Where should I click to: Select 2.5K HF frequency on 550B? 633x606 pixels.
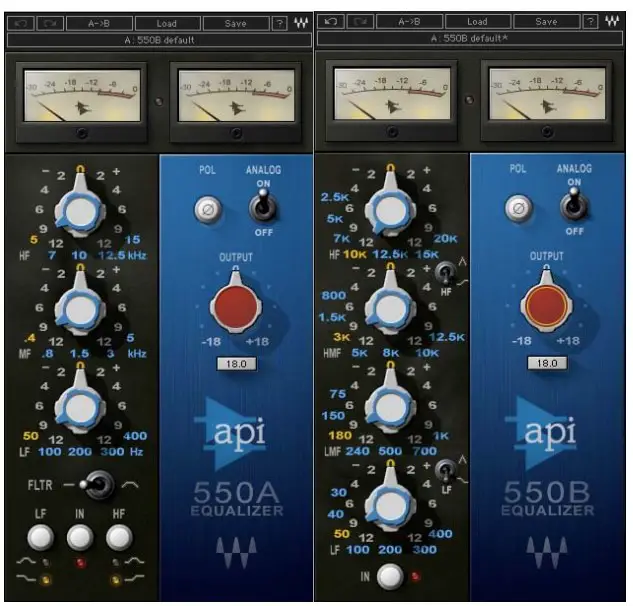335,197
